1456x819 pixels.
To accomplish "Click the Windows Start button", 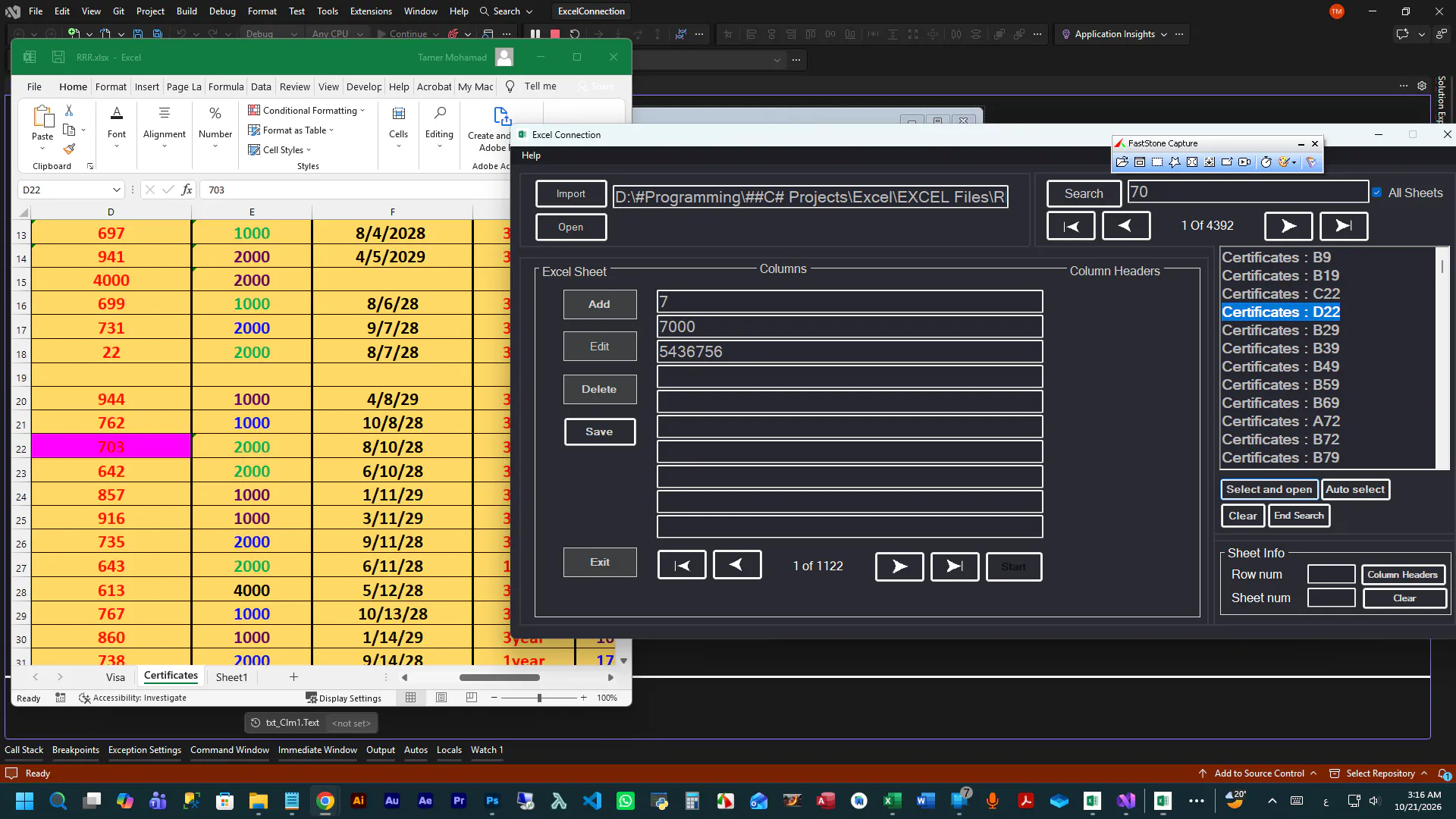I will click(24, 801).
